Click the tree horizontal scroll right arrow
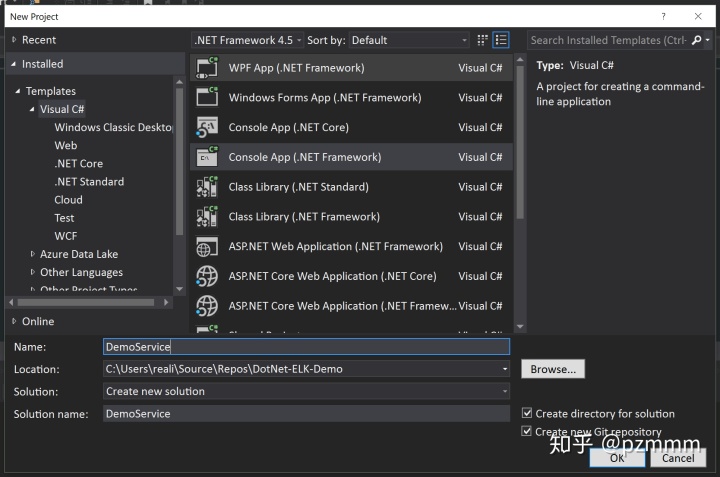 point(166,302)
